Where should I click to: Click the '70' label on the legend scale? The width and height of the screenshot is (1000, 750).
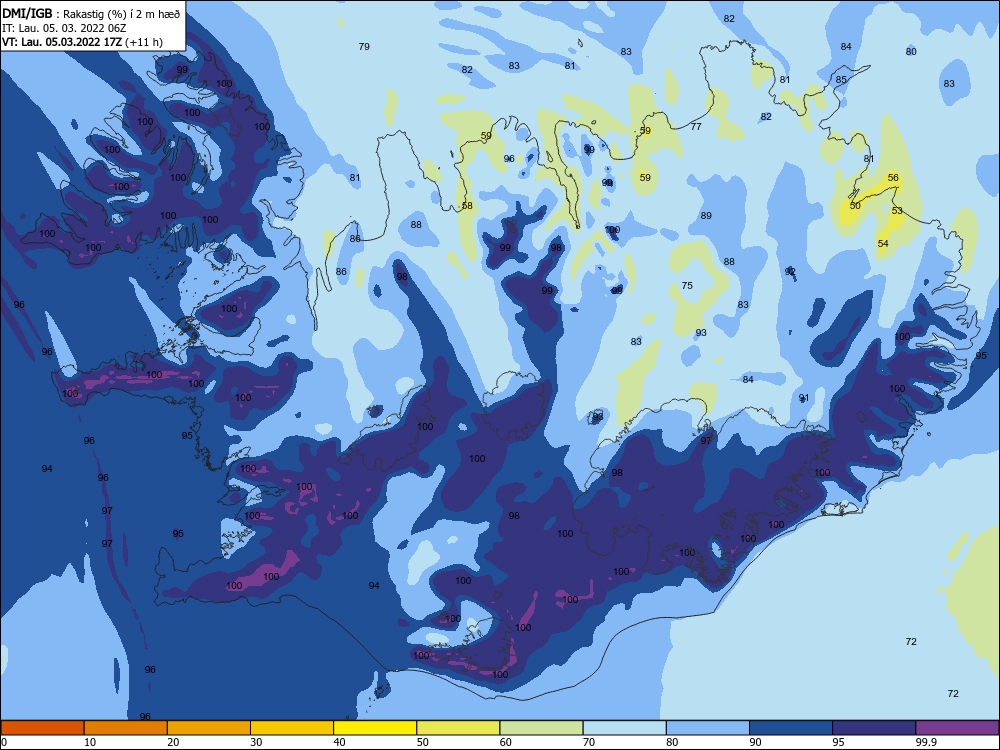point(589,742)
